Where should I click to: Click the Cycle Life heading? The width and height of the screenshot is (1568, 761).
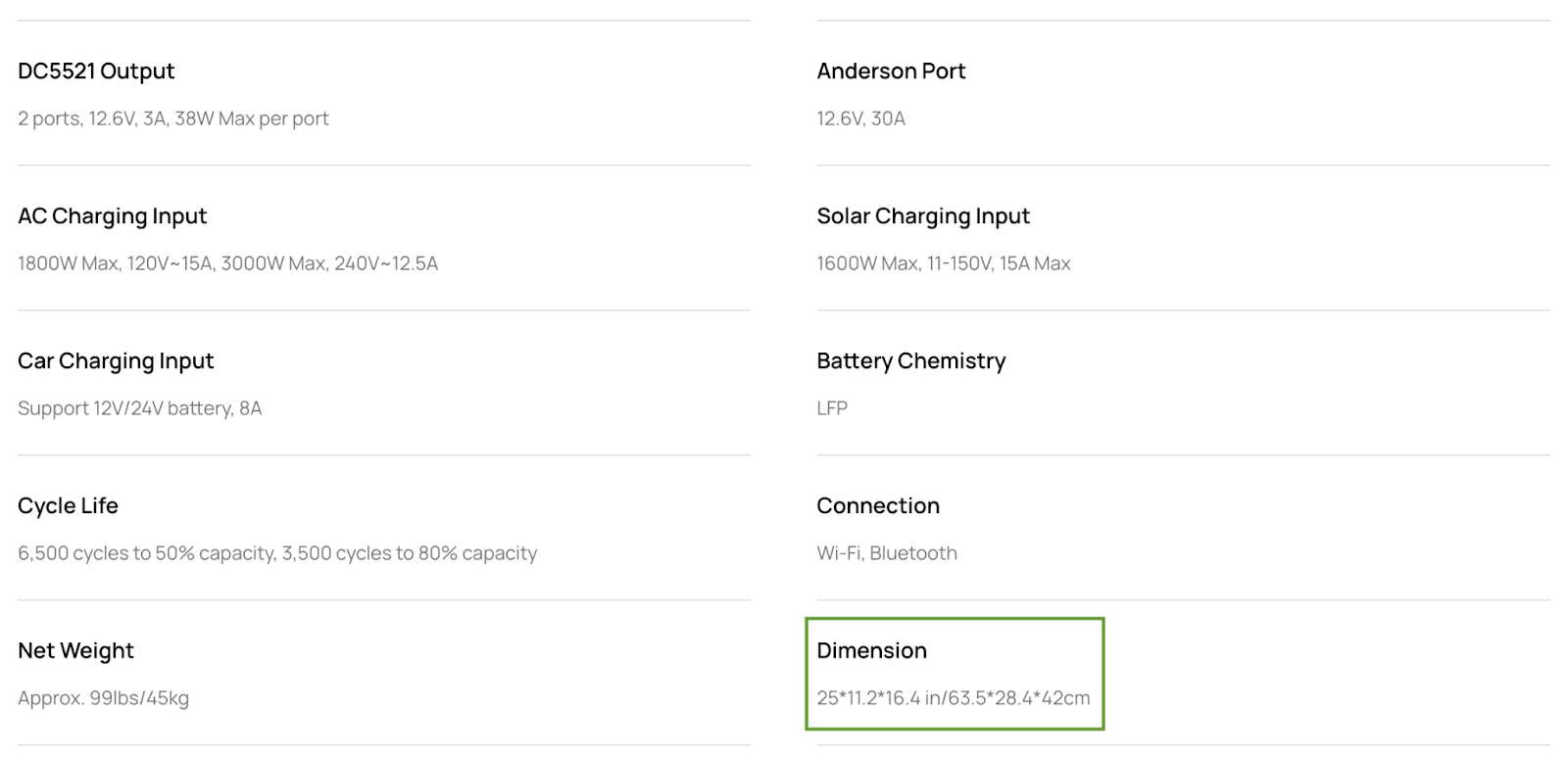tap(68, 506)
